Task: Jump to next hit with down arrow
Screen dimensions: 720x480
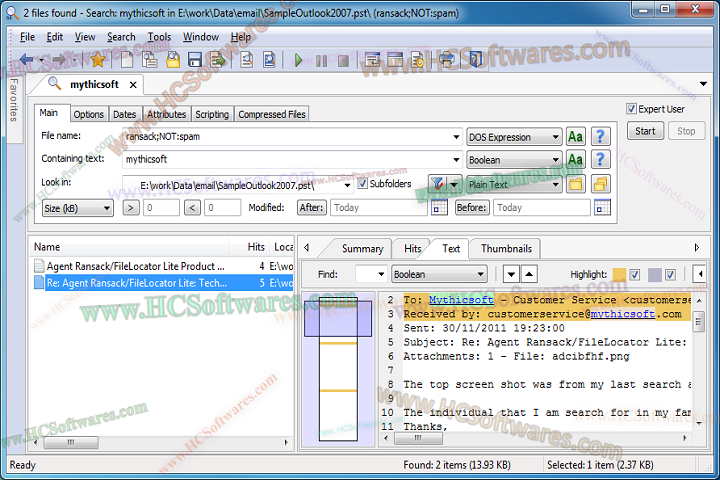Action: pos(511,275)
